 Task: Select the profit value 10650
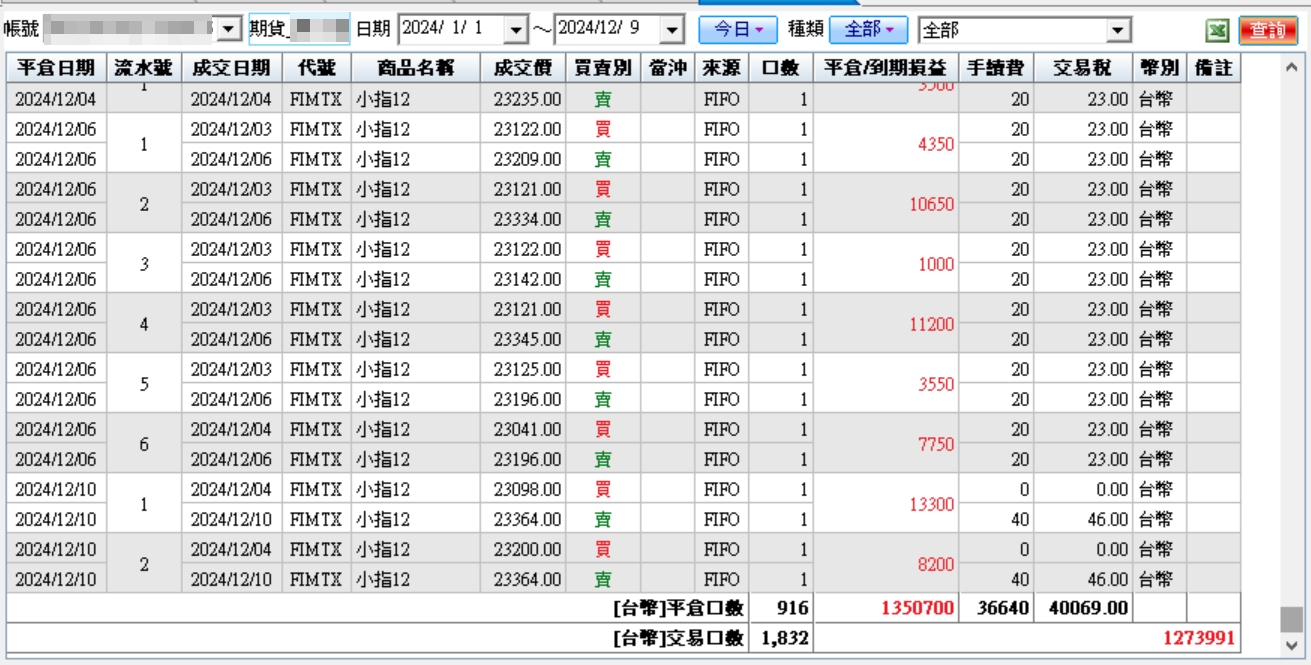[x=932, y=204]
